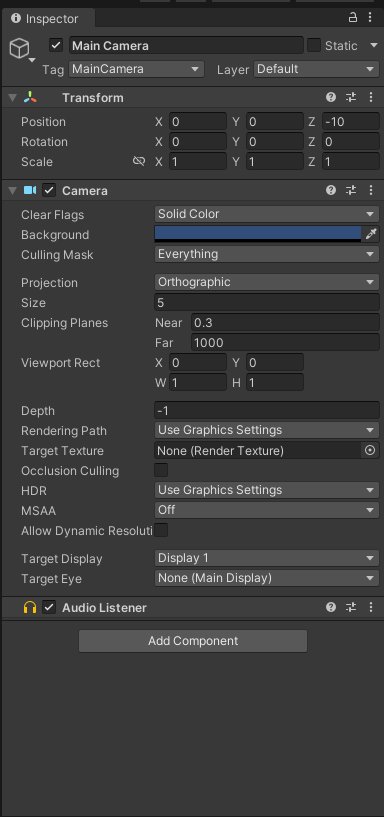Click the Audio Listener headphones icon
Viewport: 384px width, 817px height.
click(30, 608)
